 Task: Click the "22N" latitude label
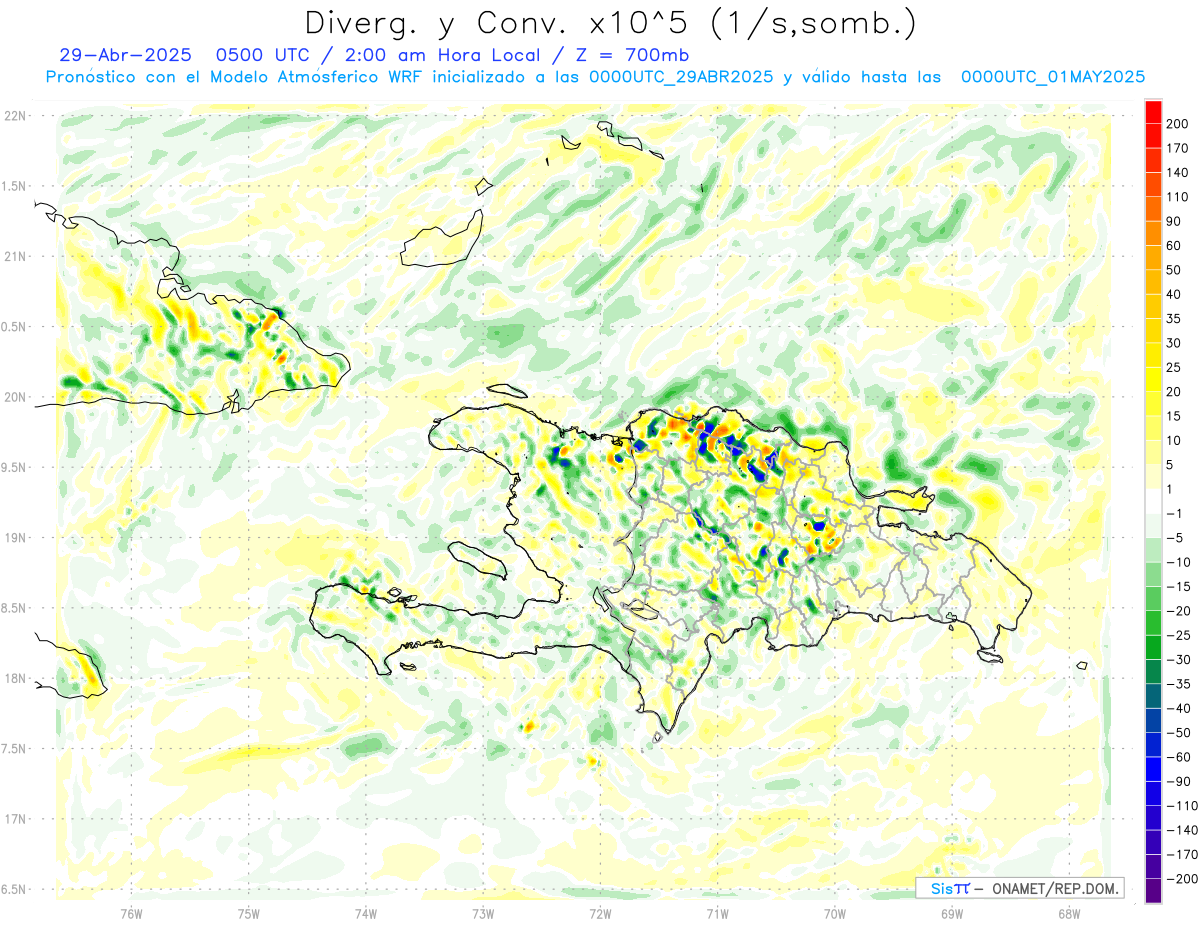(x=15, y=116)
